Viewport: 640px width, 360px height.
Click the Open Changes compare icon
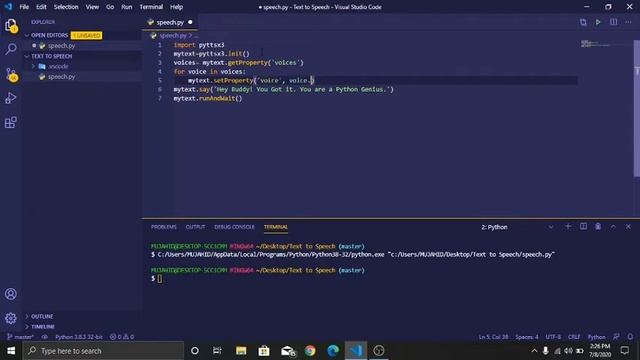[583, 22]
